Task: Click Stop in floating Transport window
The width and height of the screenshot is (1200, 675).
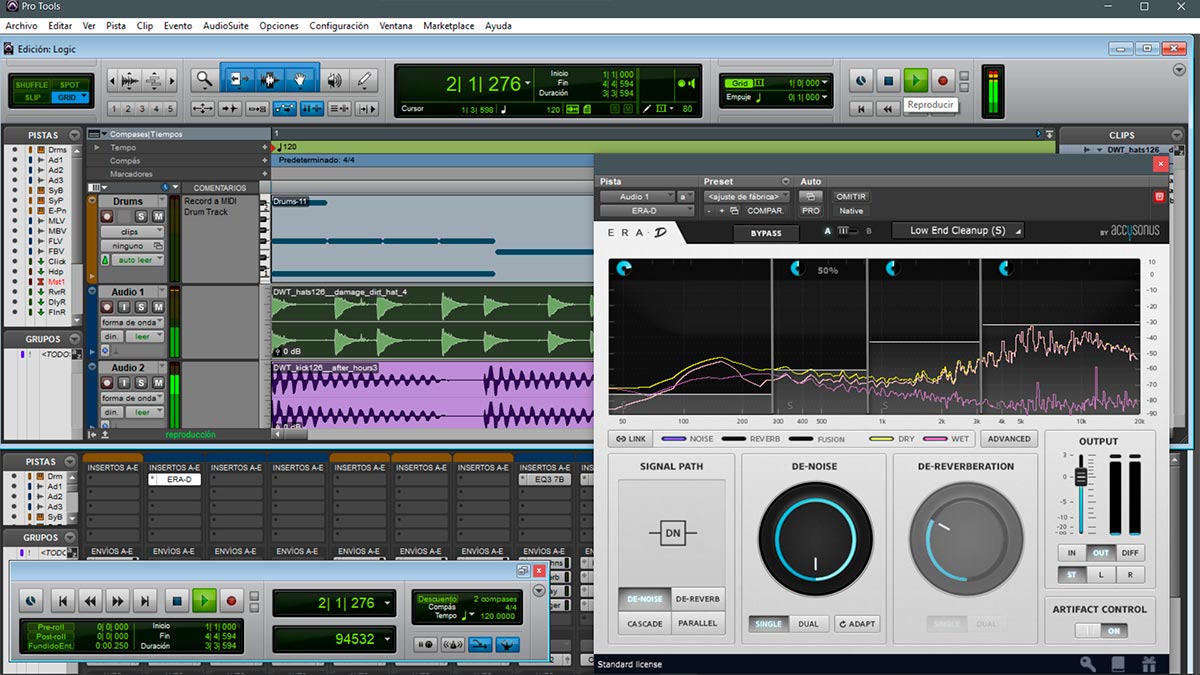Action: click(177, 601)
